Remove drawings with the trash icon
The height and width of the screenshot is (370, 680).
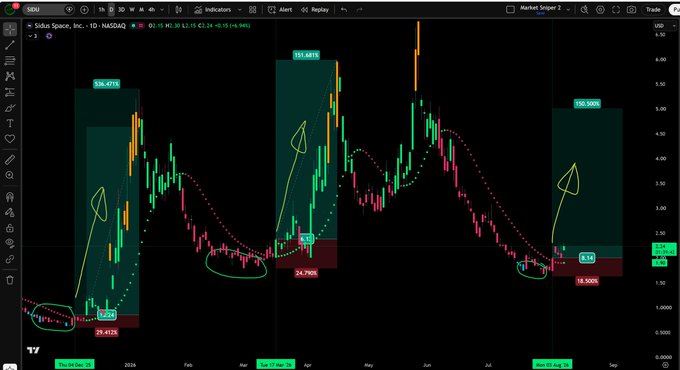point(10,280)
